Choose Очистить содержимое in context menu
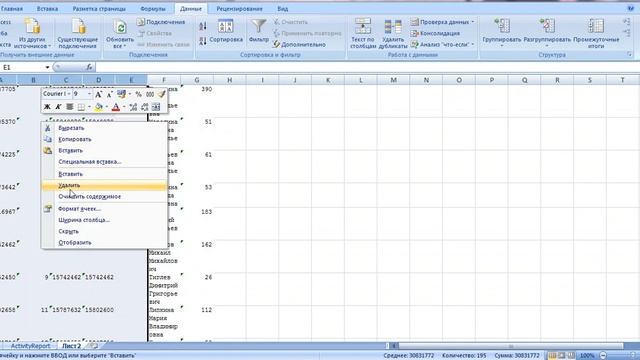Screen dimensions: 640x360 (x=104, y=197)
